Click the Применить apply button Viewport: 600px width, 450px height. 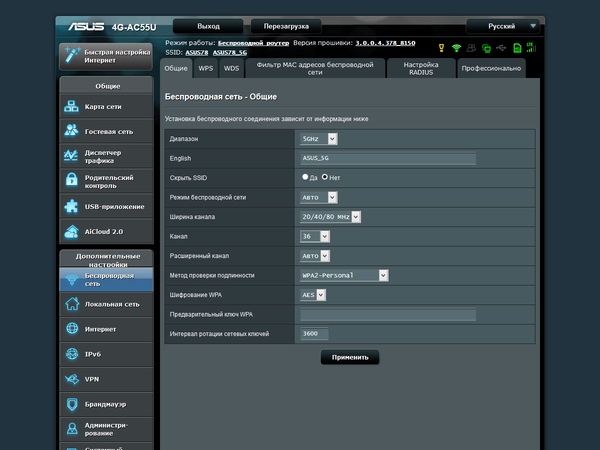[x=350, y=357]
